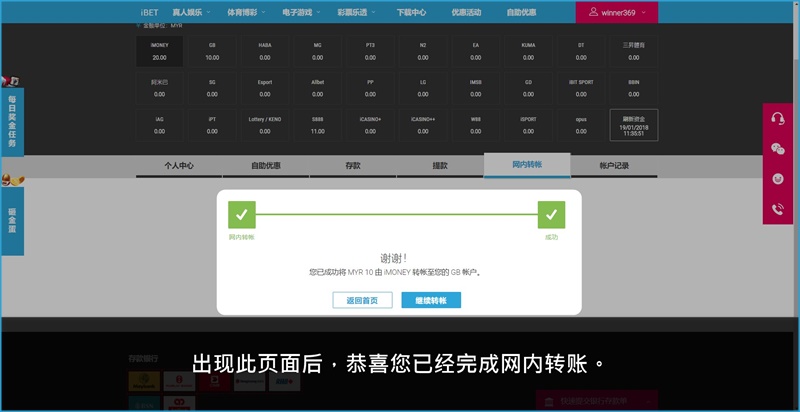Select the iSPORT wallet tile
The image size is (800, 412).
pyautogui.click(x=529, y=125)
